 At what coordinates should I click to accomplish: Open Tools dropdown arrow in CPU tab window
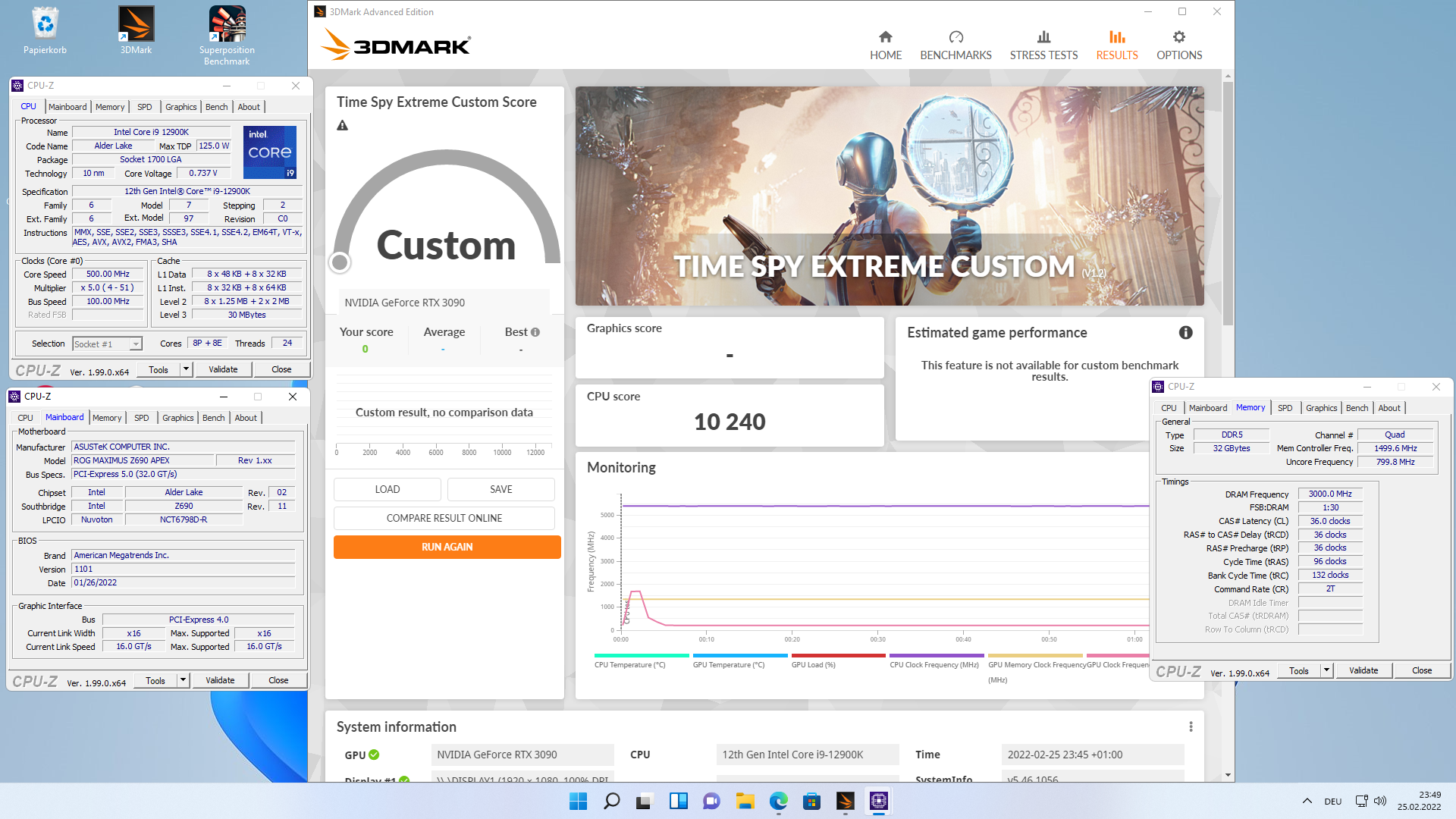[186, 369]
